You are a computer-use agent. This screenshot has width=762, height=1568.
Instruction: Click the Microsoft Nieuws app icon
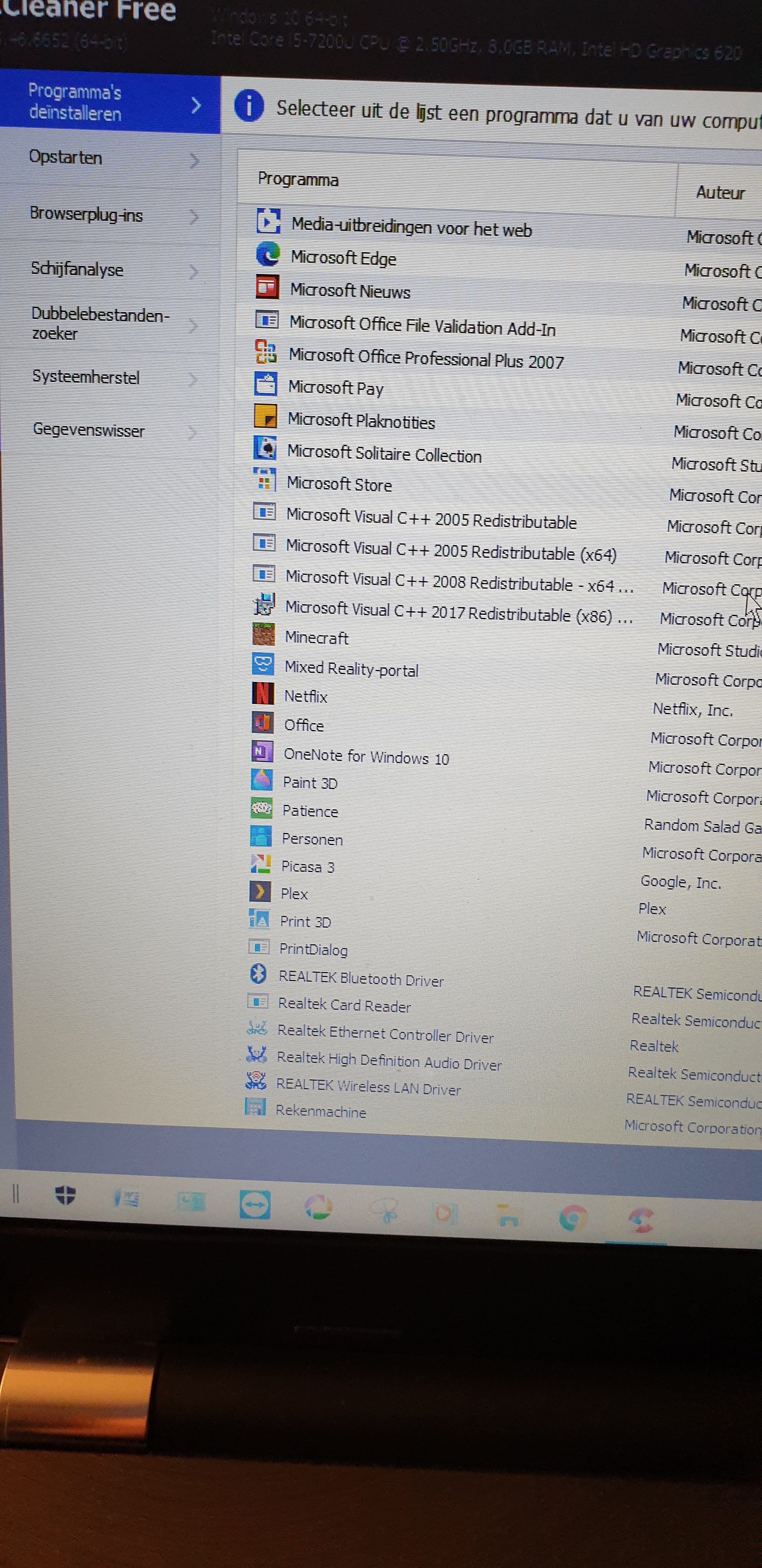point(267,287)
